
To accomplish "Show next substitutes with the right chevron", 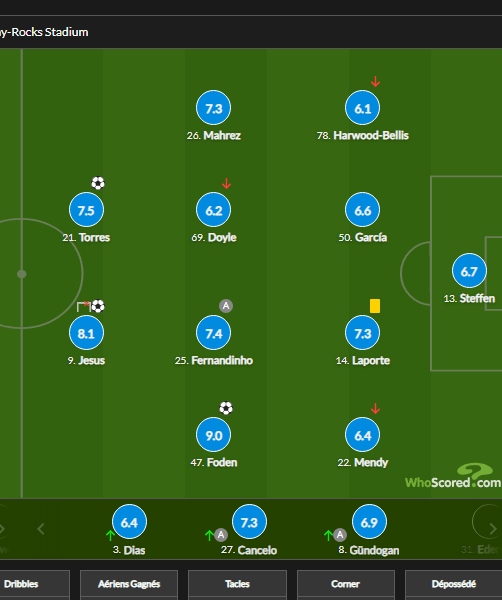I will point(493,529).
